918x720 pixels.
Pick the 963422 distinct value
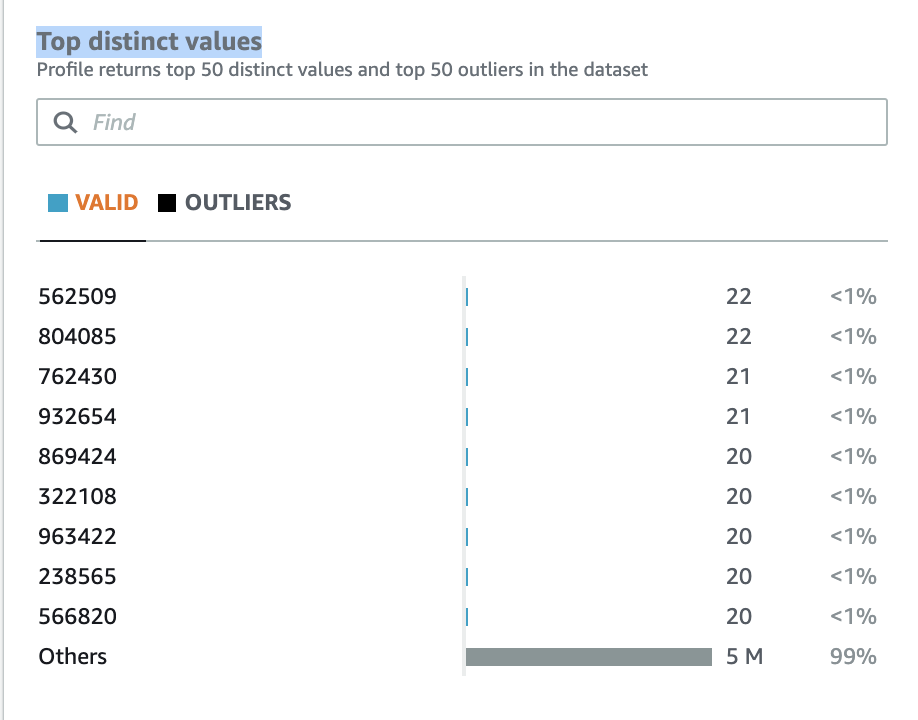(x=77, y=536)
